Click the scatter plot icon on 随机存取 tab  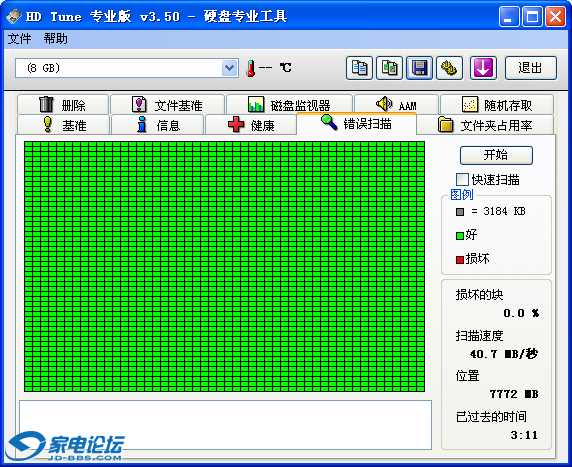pos(469,104)
